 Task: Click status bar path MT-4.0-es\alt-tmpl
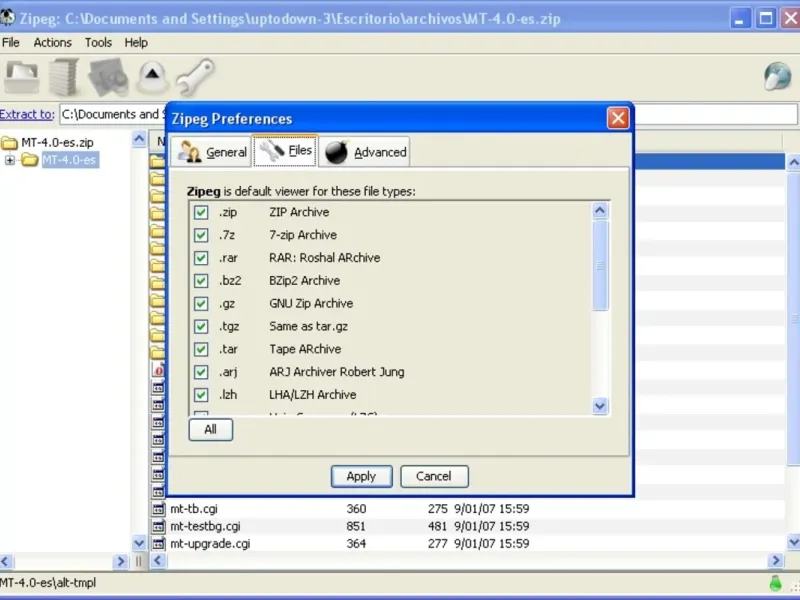48,583
